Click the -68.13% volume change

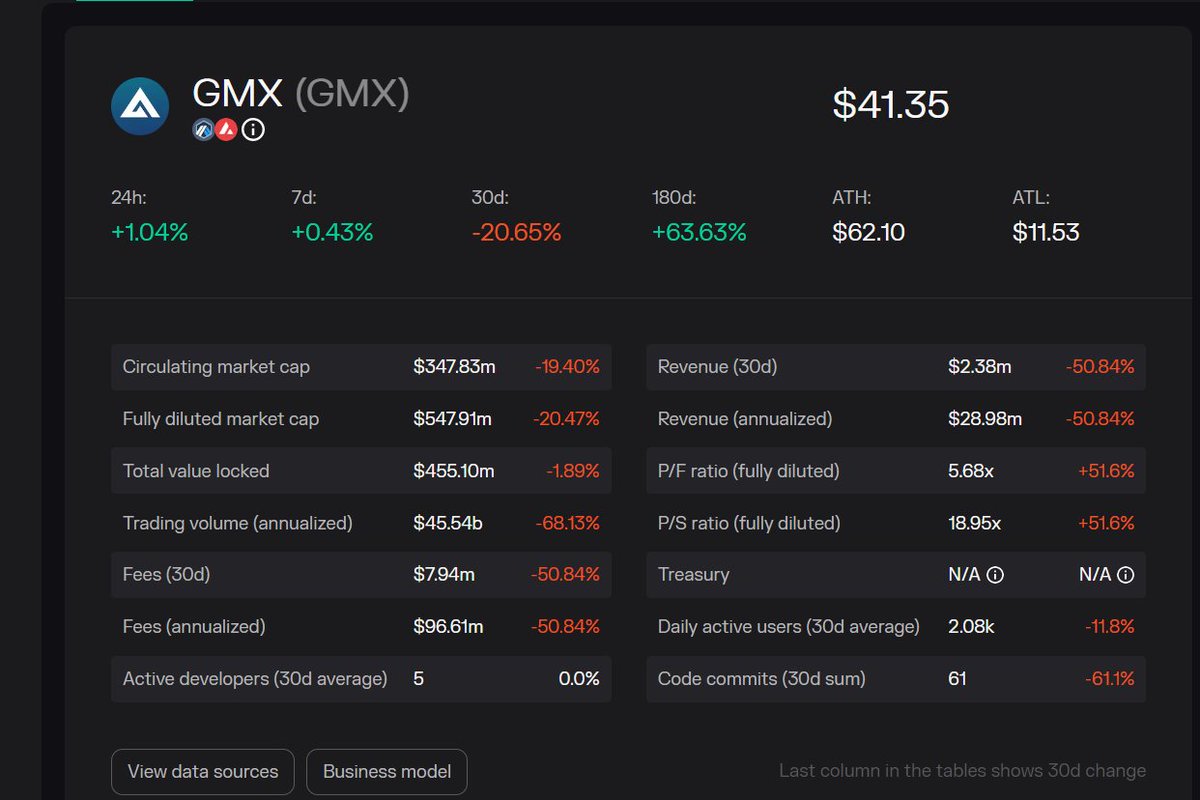click(x=566, y=523)
